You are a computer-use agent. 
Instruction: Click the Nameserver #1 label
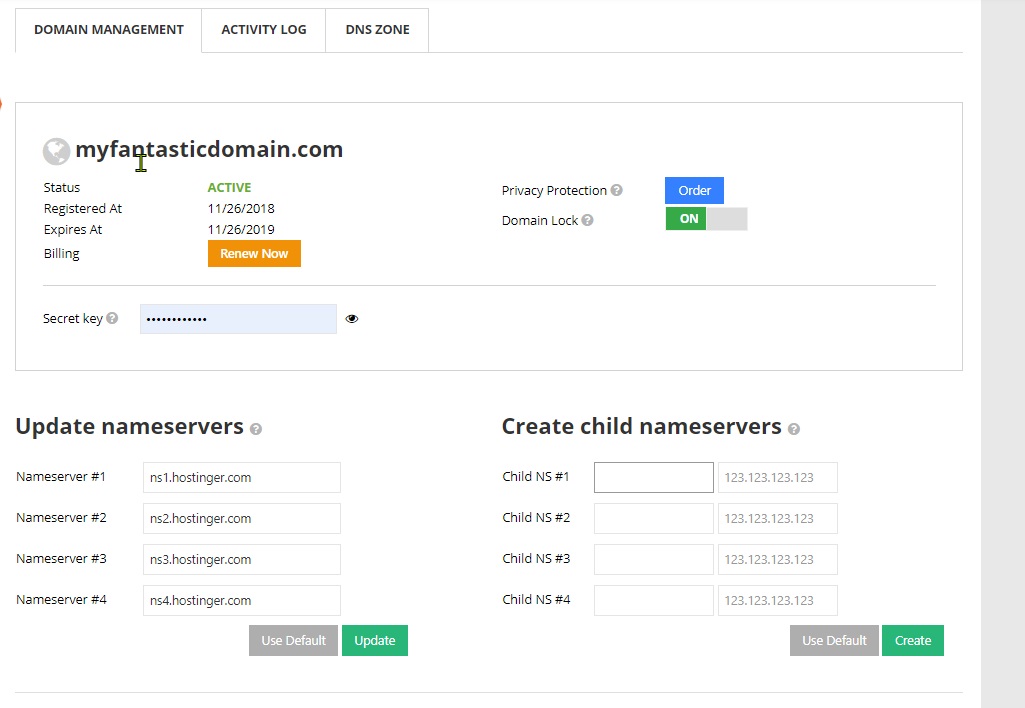(x=61, y=477)
